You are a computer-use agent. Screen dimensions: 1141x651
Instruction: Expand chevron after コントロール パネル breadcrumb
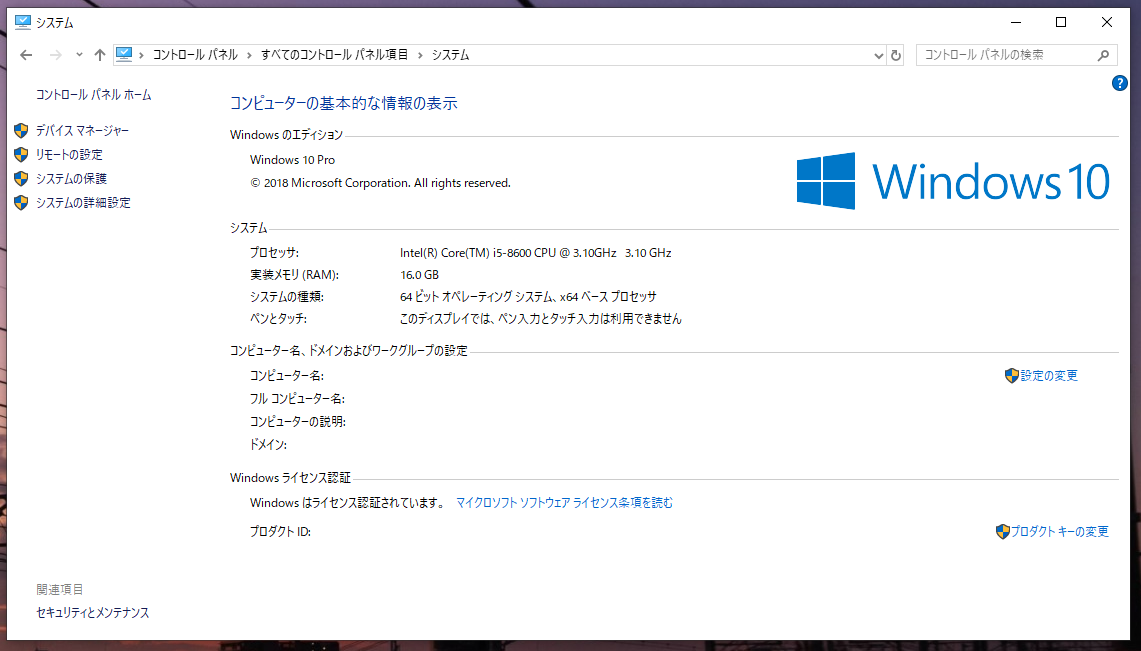coord(250,55)
